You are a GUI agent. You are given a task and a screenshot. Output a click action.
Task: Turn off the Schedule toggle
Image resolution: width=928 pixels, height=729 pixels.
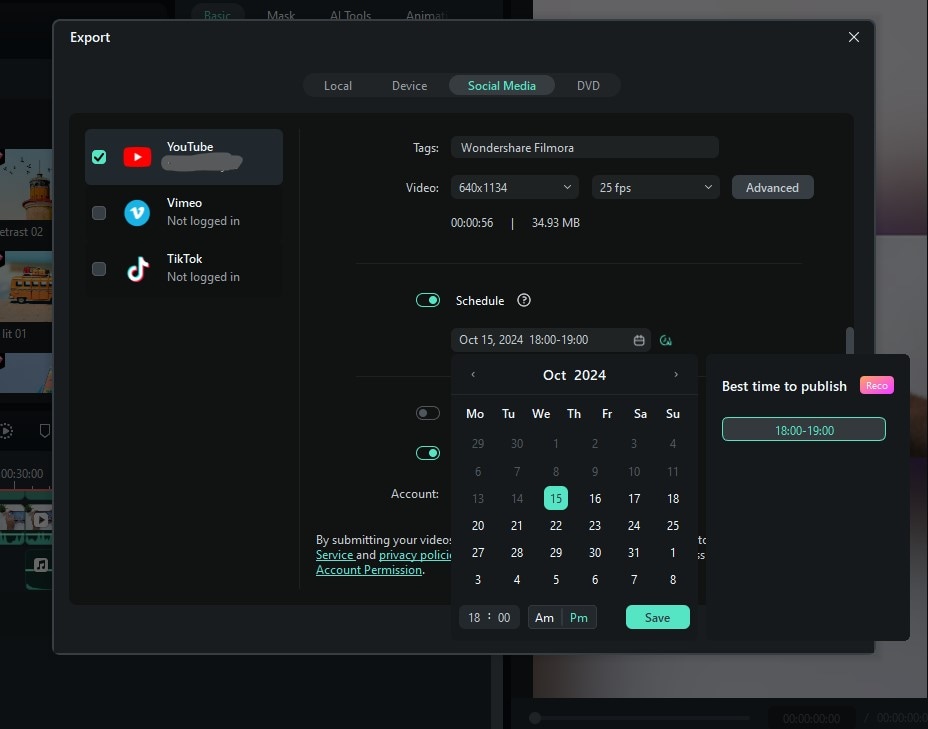click(x=428, y=300)
